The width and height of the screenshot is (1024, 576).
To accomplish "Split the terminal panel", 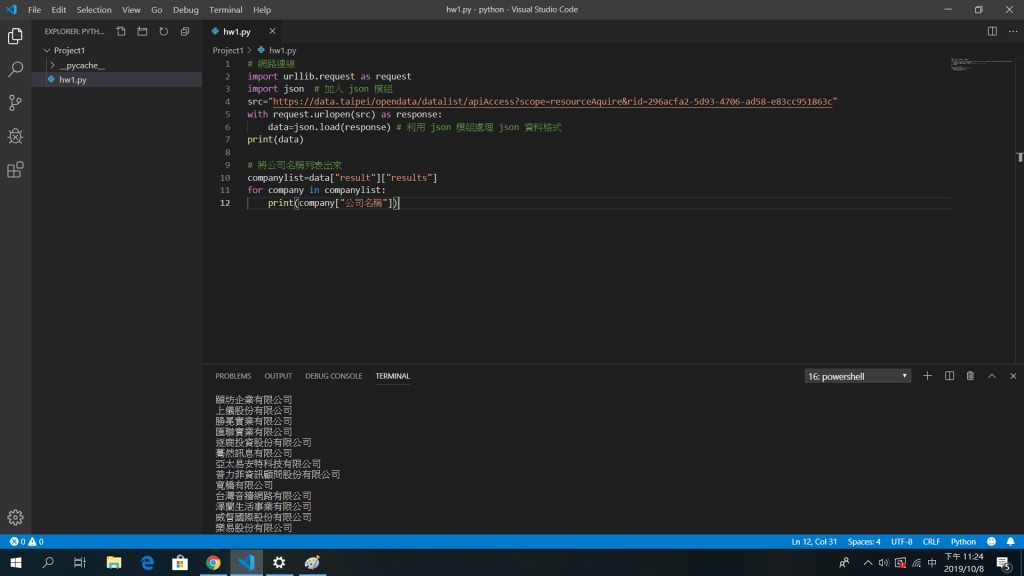I will point(950,376).
